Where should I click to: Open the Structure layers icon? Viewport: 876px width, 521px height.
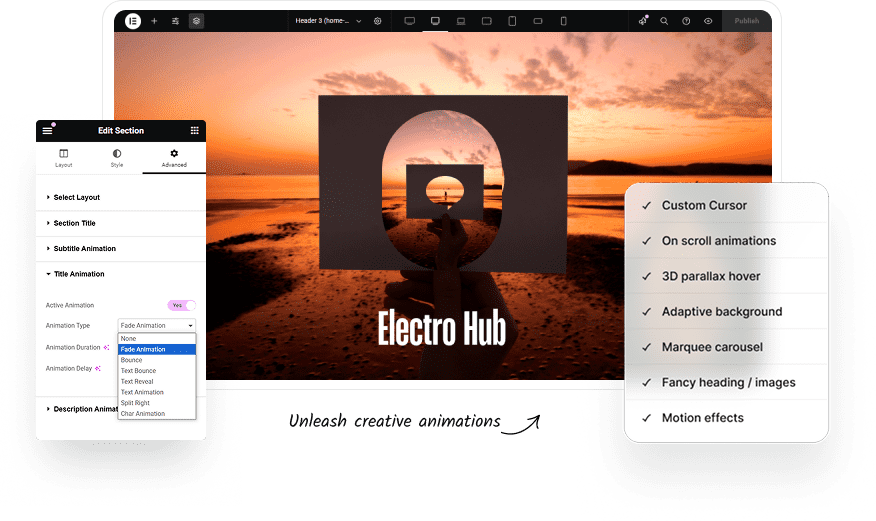pyautogui.click(x=196, y=20)
